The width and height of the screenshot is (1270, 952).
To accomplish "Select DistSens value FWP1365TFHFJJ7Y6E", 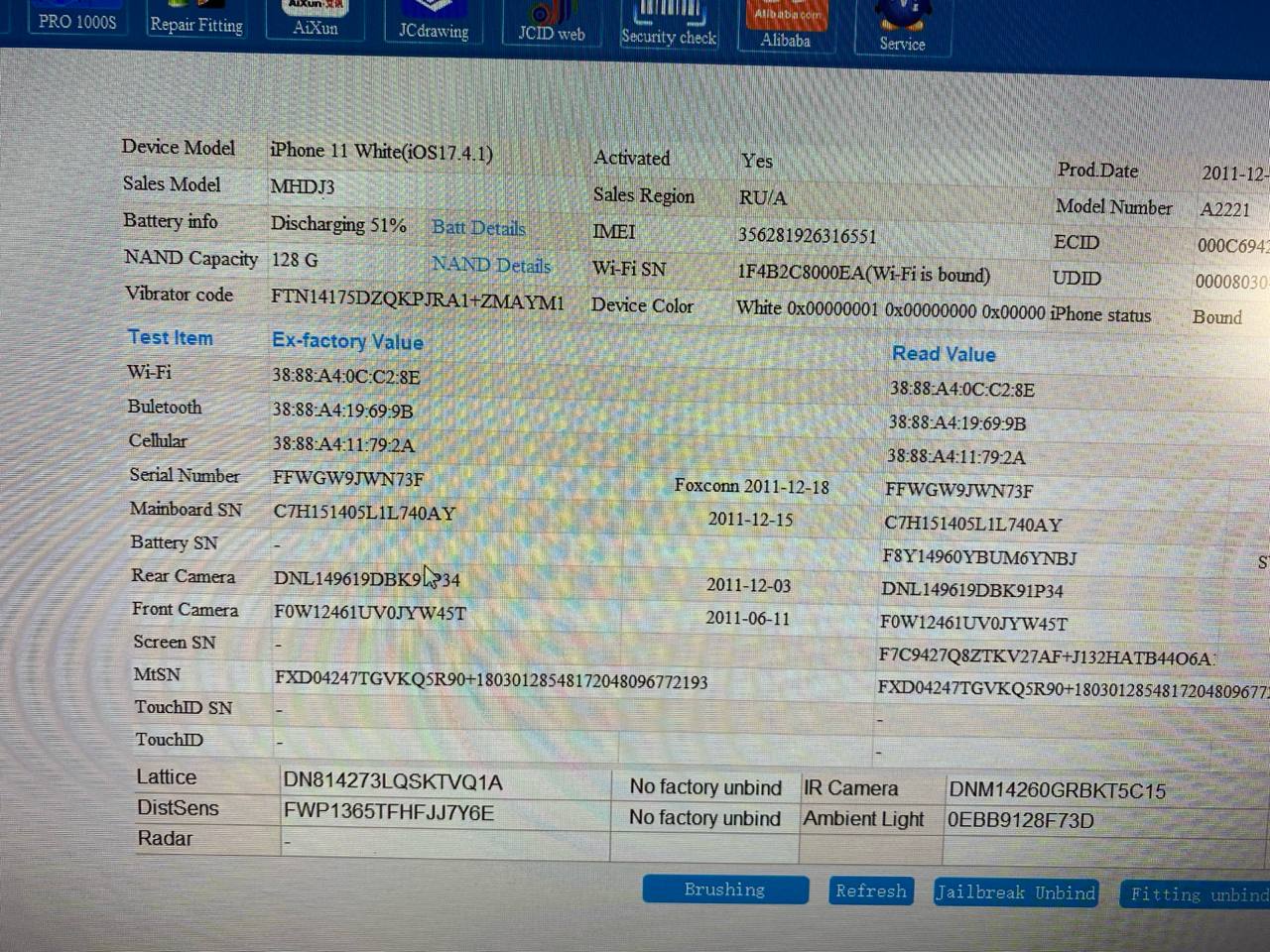I will point(388,812).
